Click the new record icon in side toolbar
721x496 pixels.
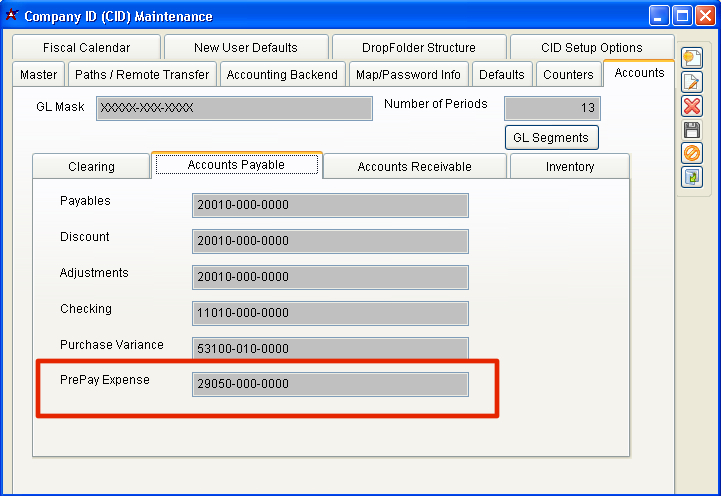(x=691, y=58)
